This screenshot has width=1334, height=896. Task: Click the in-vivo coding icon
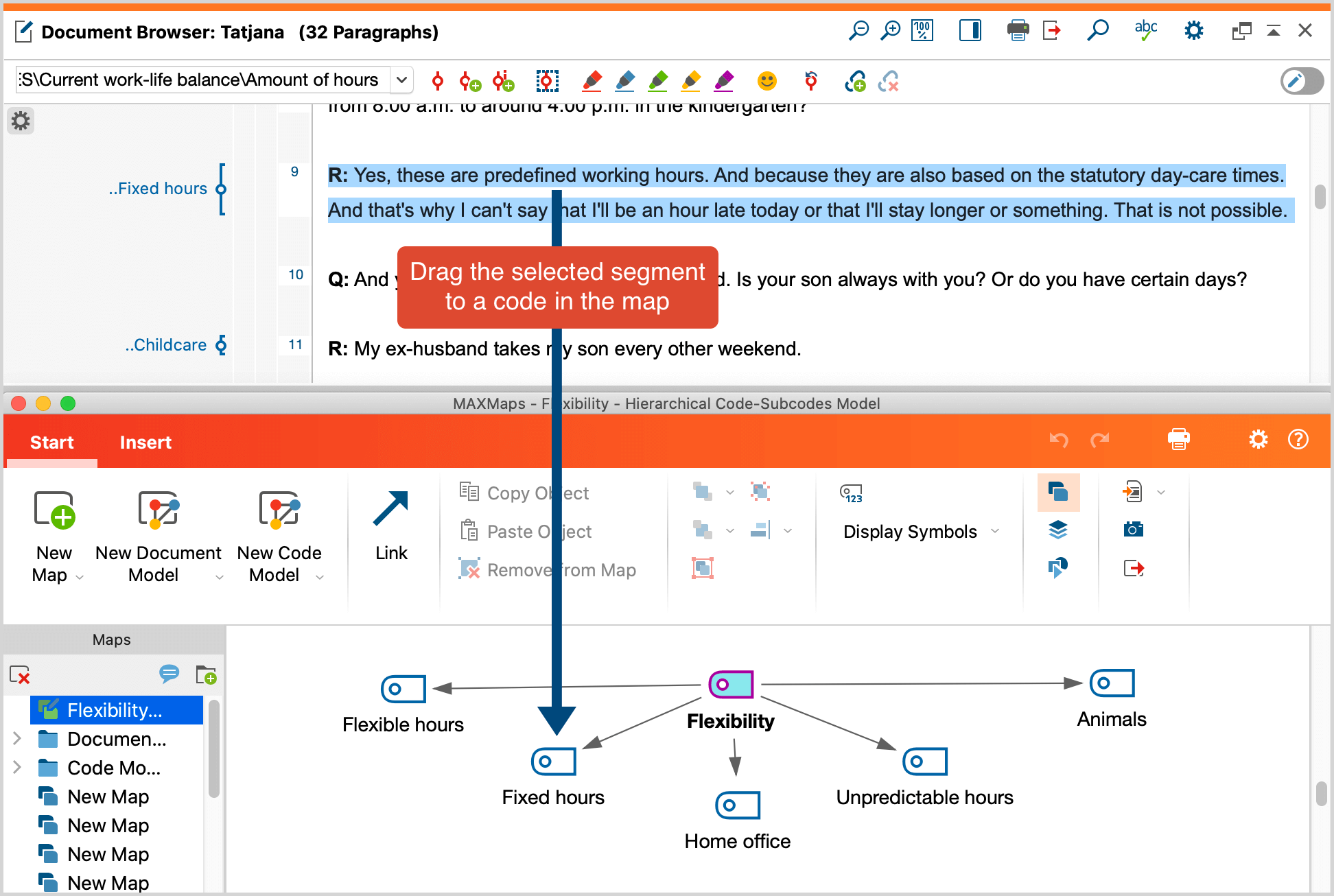click(x=504, y=82)
